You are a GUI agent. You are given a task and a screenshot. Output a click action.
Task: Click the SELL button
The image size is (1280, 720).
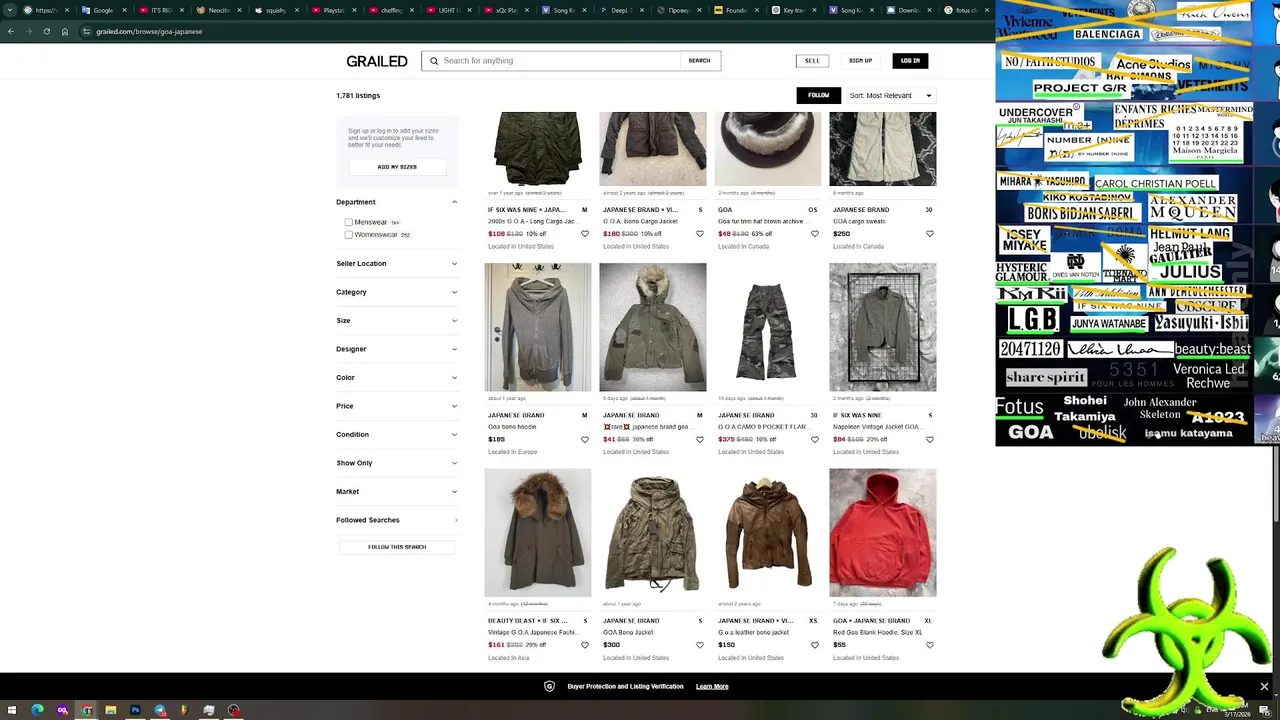pos(812,61)
